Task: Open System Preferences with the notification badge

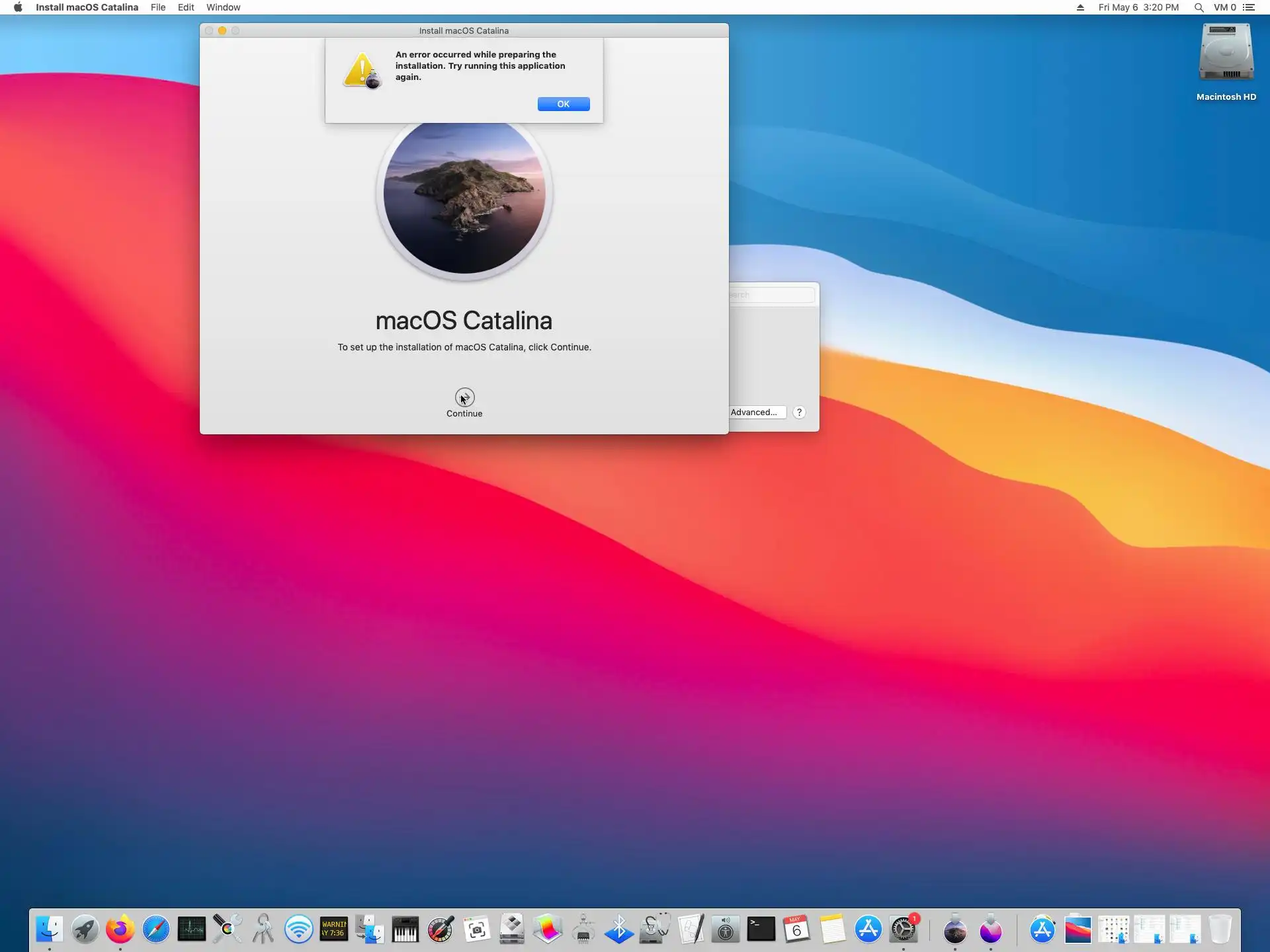Action: point(904,930)
